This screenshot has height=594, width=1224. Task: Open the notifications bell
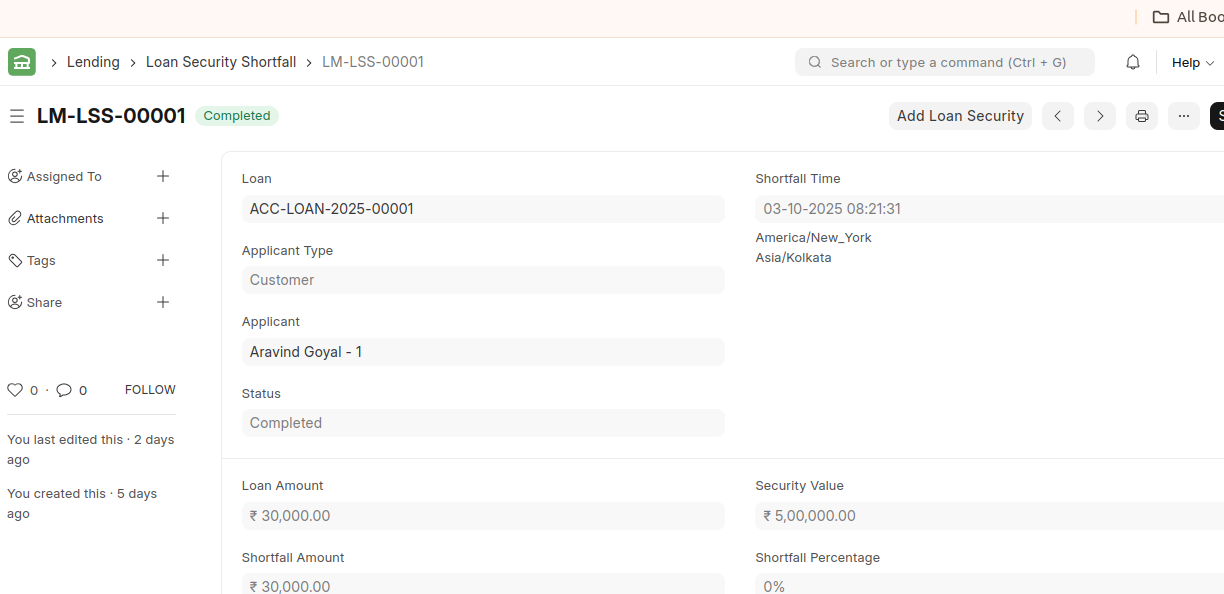click(x=1132, y=62)
